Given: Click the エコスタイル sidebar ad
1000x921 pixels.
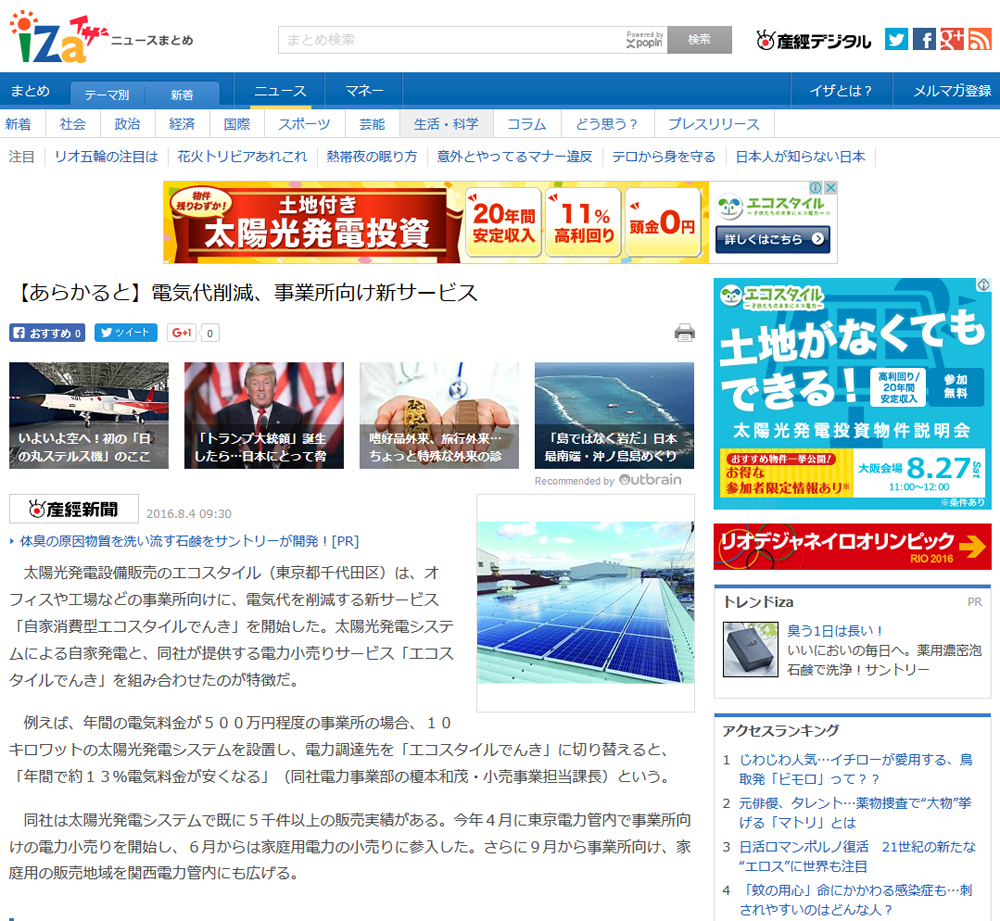Looking at the screenshot, I should click(852, 394).
